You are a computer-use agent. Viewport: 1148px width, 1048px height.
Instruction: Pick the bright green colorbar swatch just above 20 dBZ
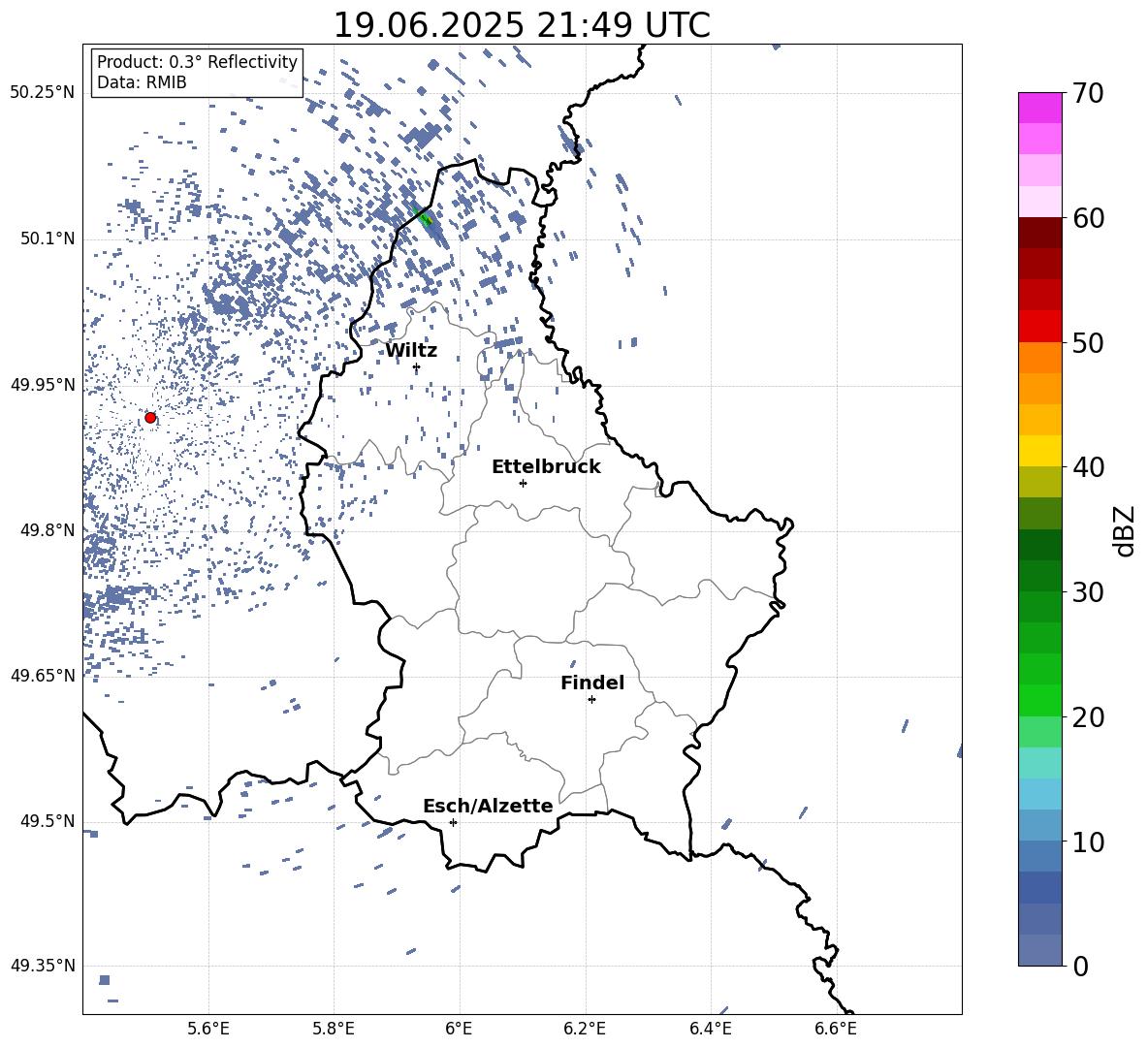coord(1040,700)
